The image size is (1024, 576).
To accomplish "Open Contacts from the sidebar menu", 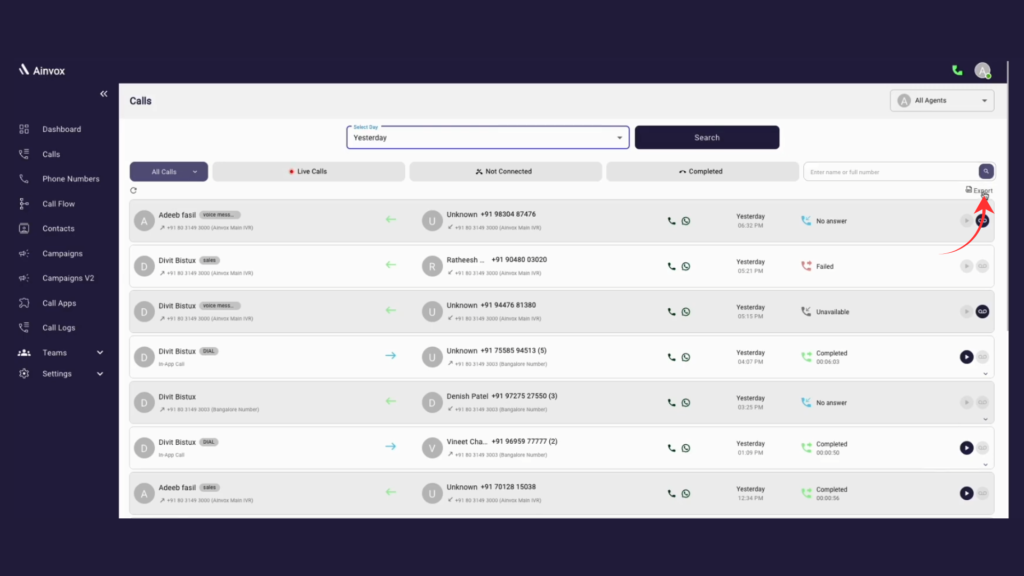I will (x=61, y=228).
